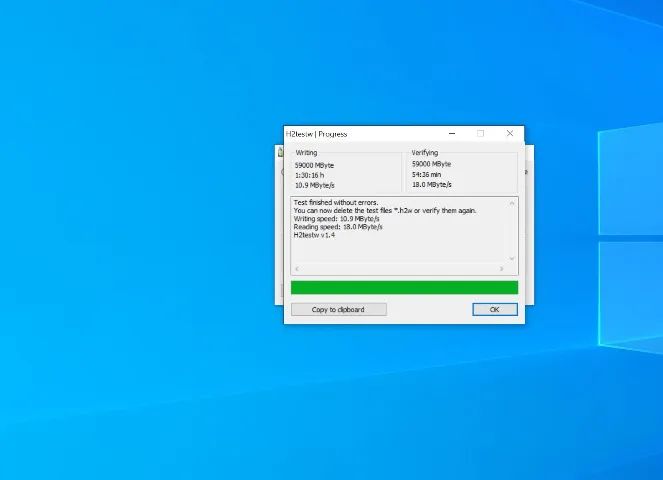Click Copy to clipboard button
The width and height of the screenshot is (663, 480).
339,310
